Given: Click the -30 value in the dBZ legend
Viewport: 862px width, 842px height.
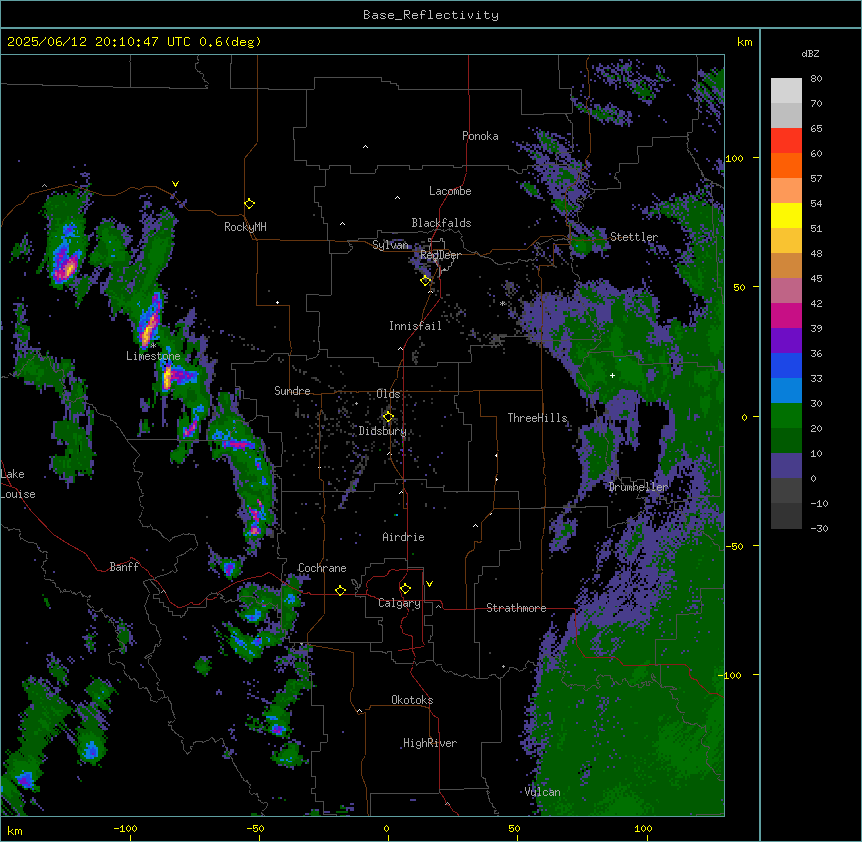Looking at the screenshot, I should click(819, 529).
